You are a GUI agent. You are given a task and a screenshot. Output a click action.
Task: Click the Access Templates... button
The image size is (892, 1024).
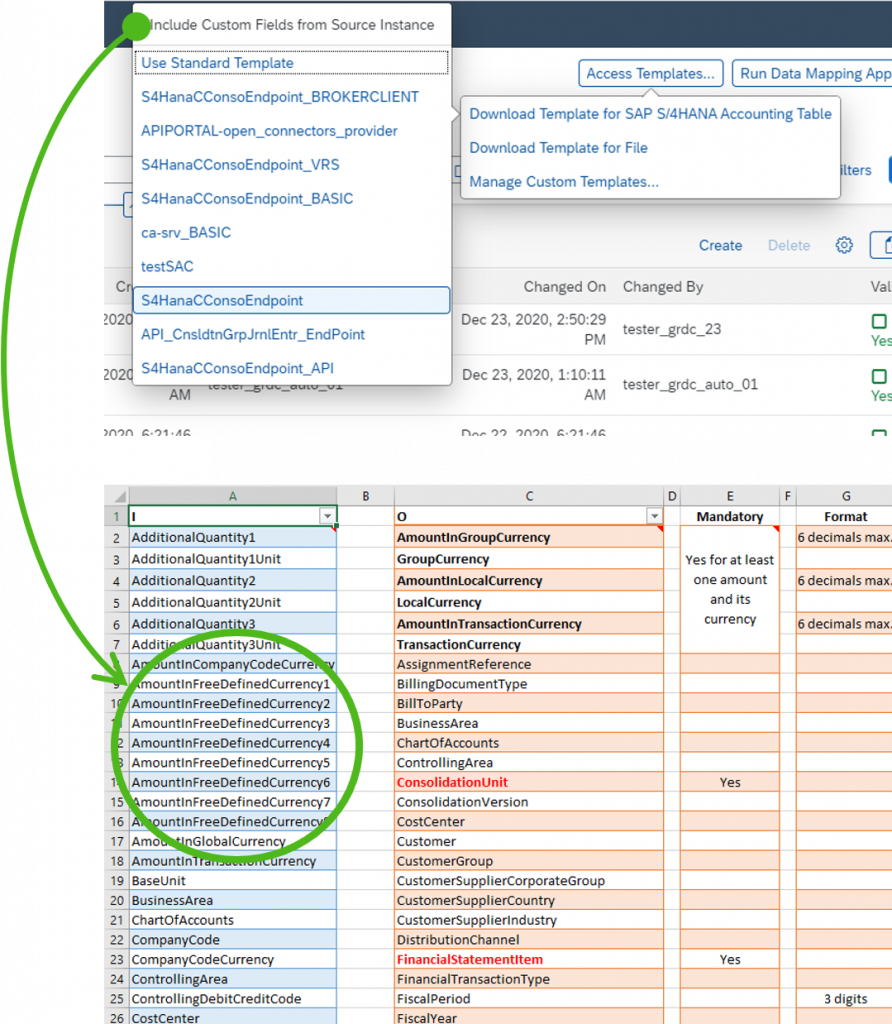pos(650,73)
